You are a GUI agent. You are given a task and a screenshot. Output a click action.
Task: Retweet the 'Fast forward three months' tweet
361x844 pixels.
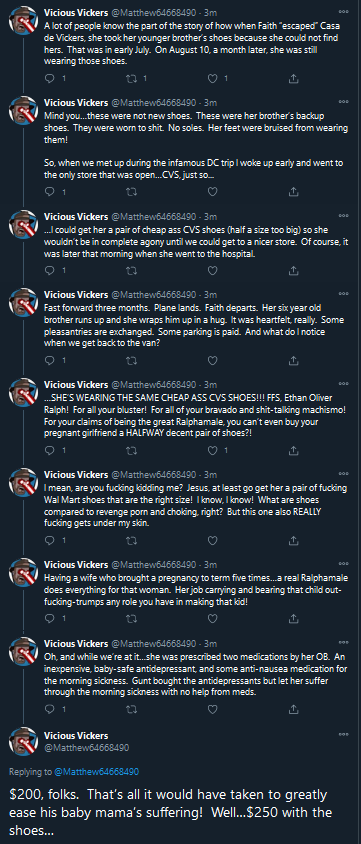(x=131, y=360)
